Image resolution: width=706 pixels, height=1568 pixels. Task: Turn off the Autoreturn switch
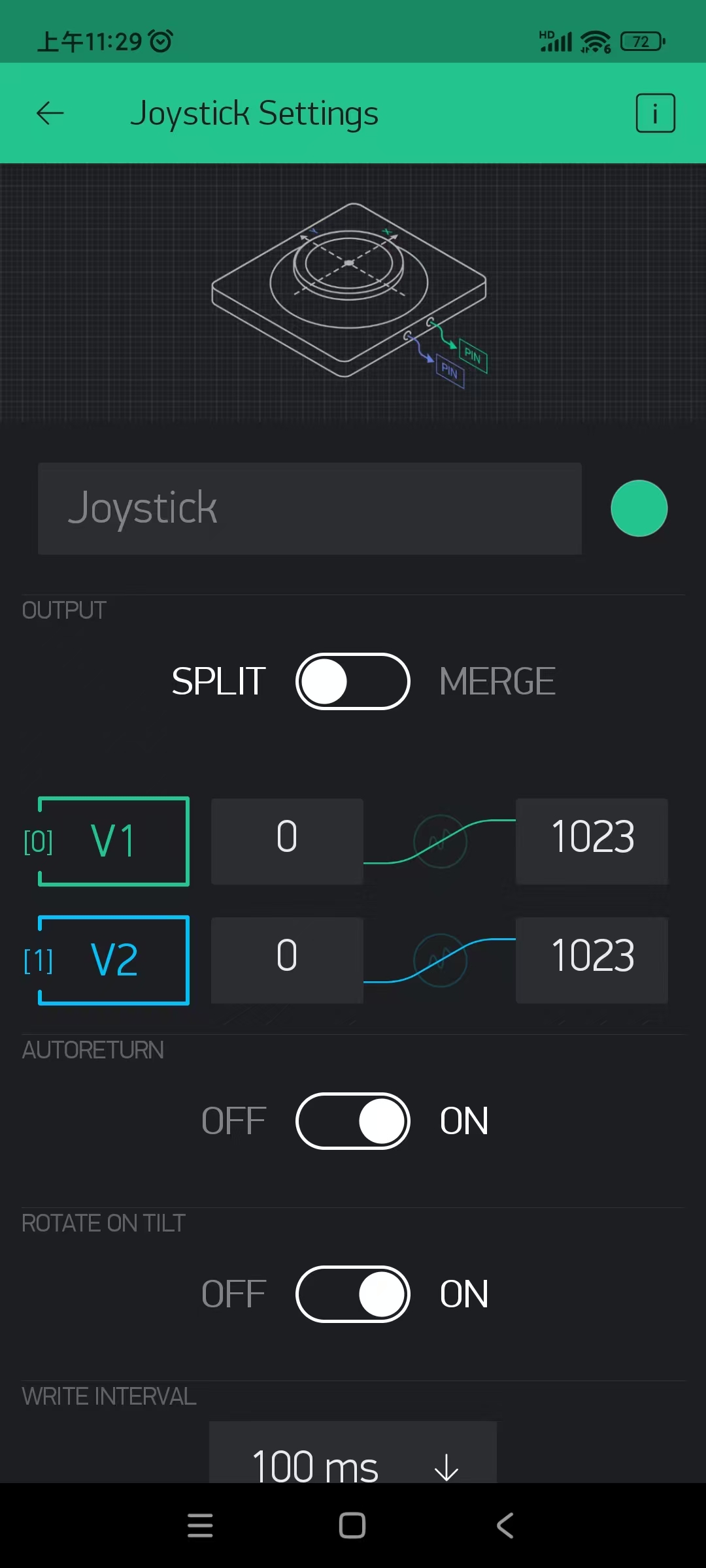pos(353,1121)
